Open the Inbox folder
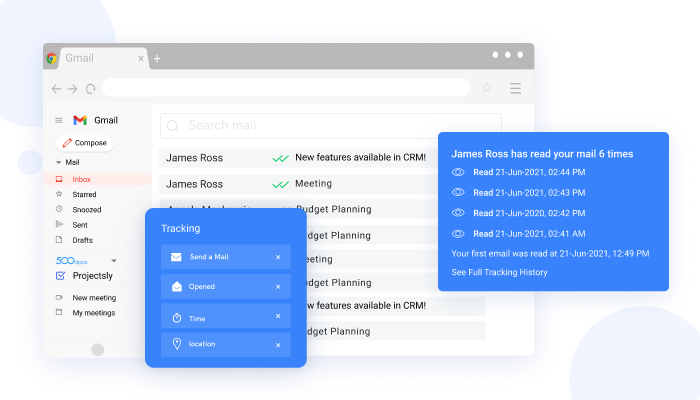Viewport: 700px width, 400px height. [97, 179]
